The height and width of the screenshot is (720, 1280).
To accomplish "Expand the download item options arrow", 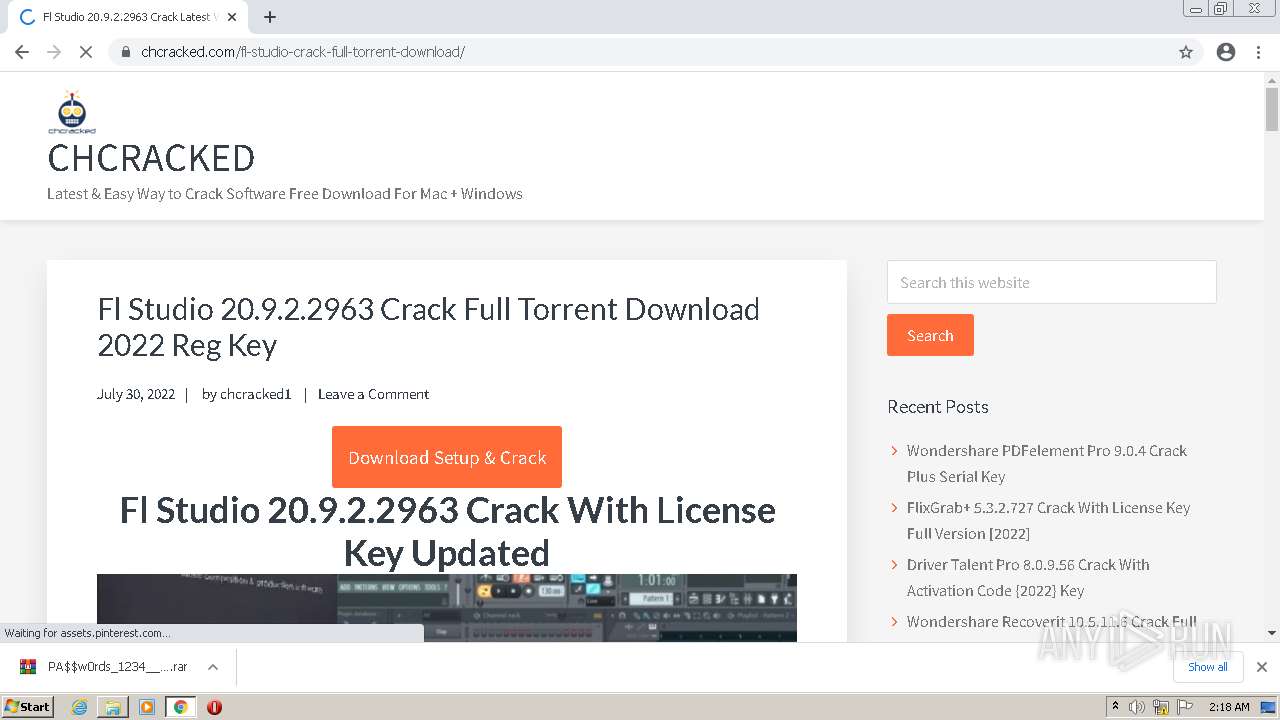I will [212, 667].
